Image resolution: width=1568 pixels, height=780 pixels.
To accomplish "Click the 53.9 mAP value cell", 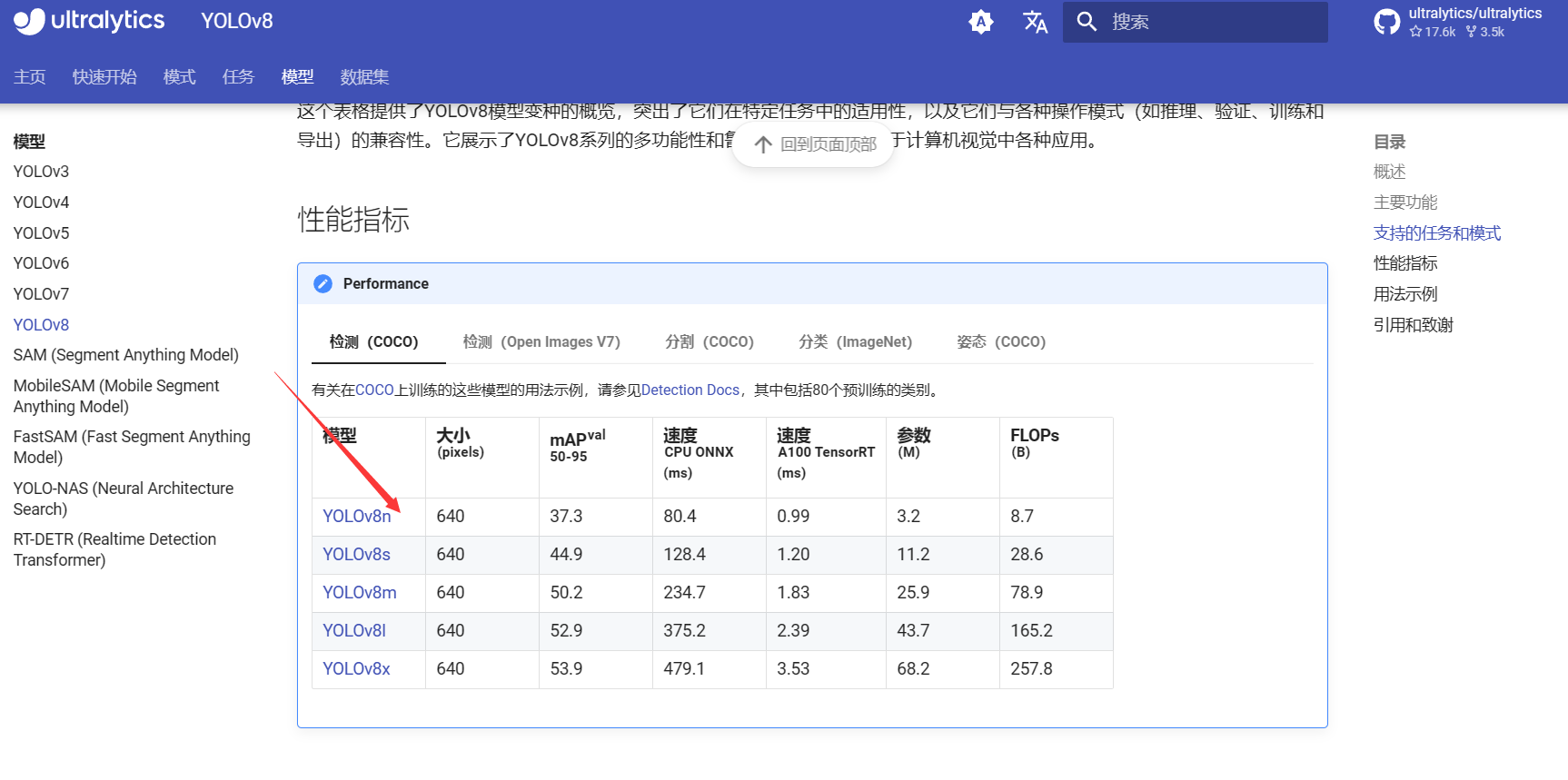I will [596, 669].
